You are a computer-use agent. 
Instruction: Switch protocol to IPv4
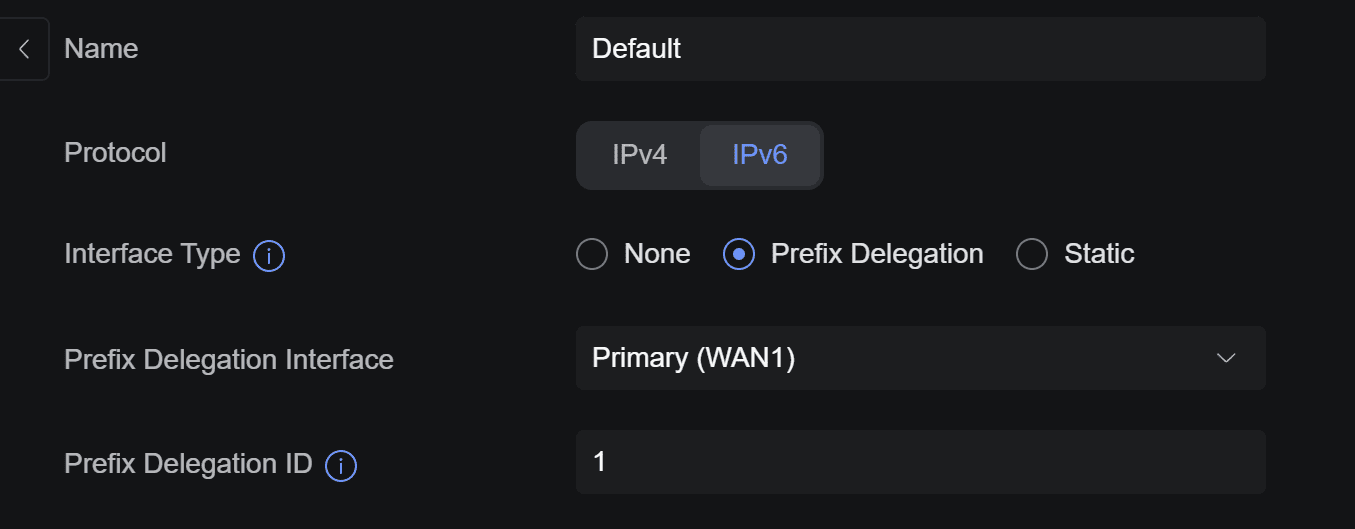(640, 155)
